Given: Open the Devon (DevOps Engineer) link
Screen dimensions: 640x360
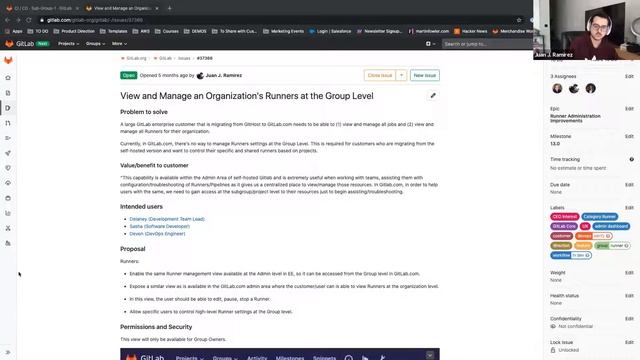Looking at the screenshot, I should point(157,234).
